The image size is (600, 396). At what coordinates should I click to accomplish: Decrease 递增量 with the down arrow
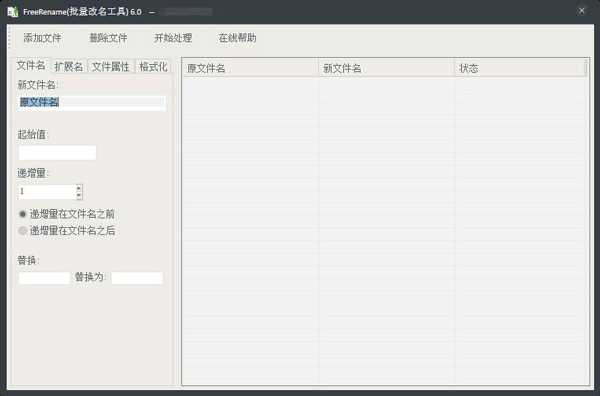coord(79,196)
